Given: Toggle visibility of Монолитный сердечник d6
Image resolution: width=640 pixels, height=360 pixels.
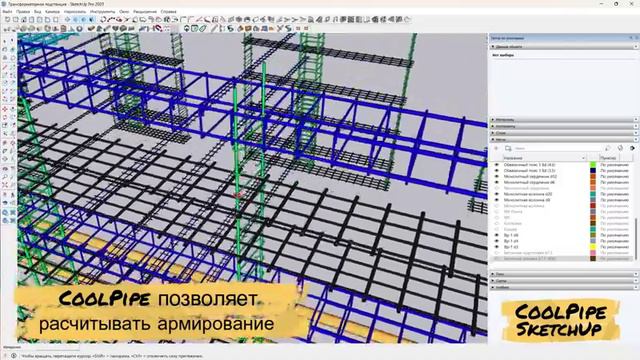Looking at the screenshot, I should [x=497, y=182].
